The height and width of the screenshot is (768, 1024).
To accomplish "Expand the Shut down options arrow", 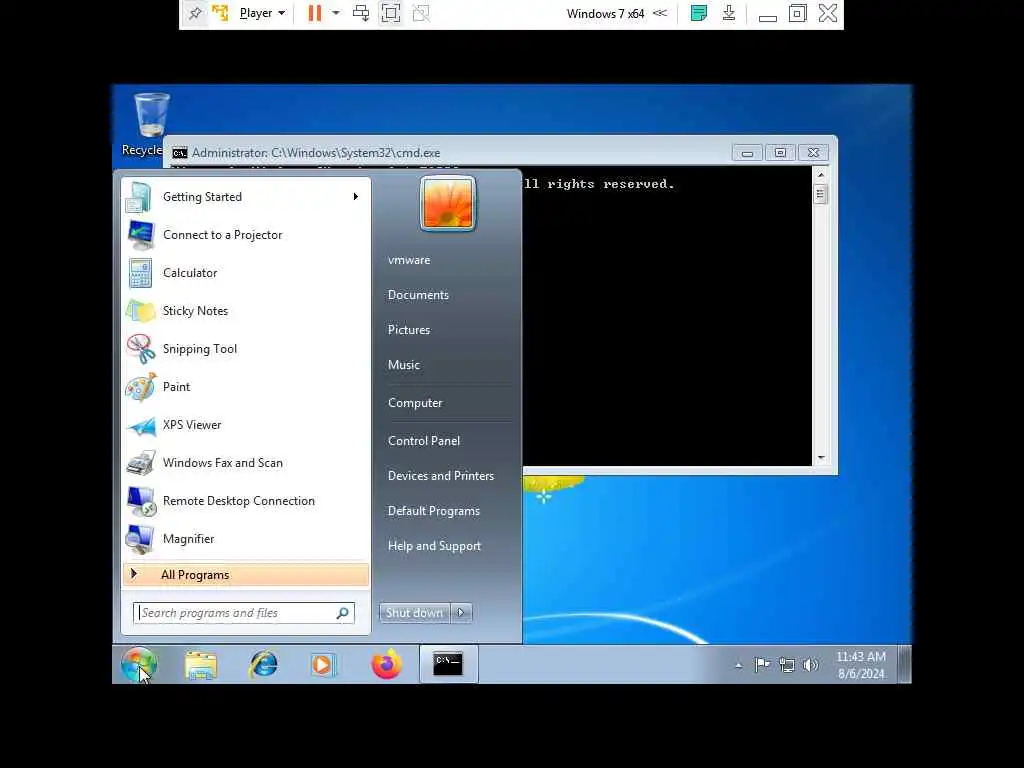I will point(461,613).
